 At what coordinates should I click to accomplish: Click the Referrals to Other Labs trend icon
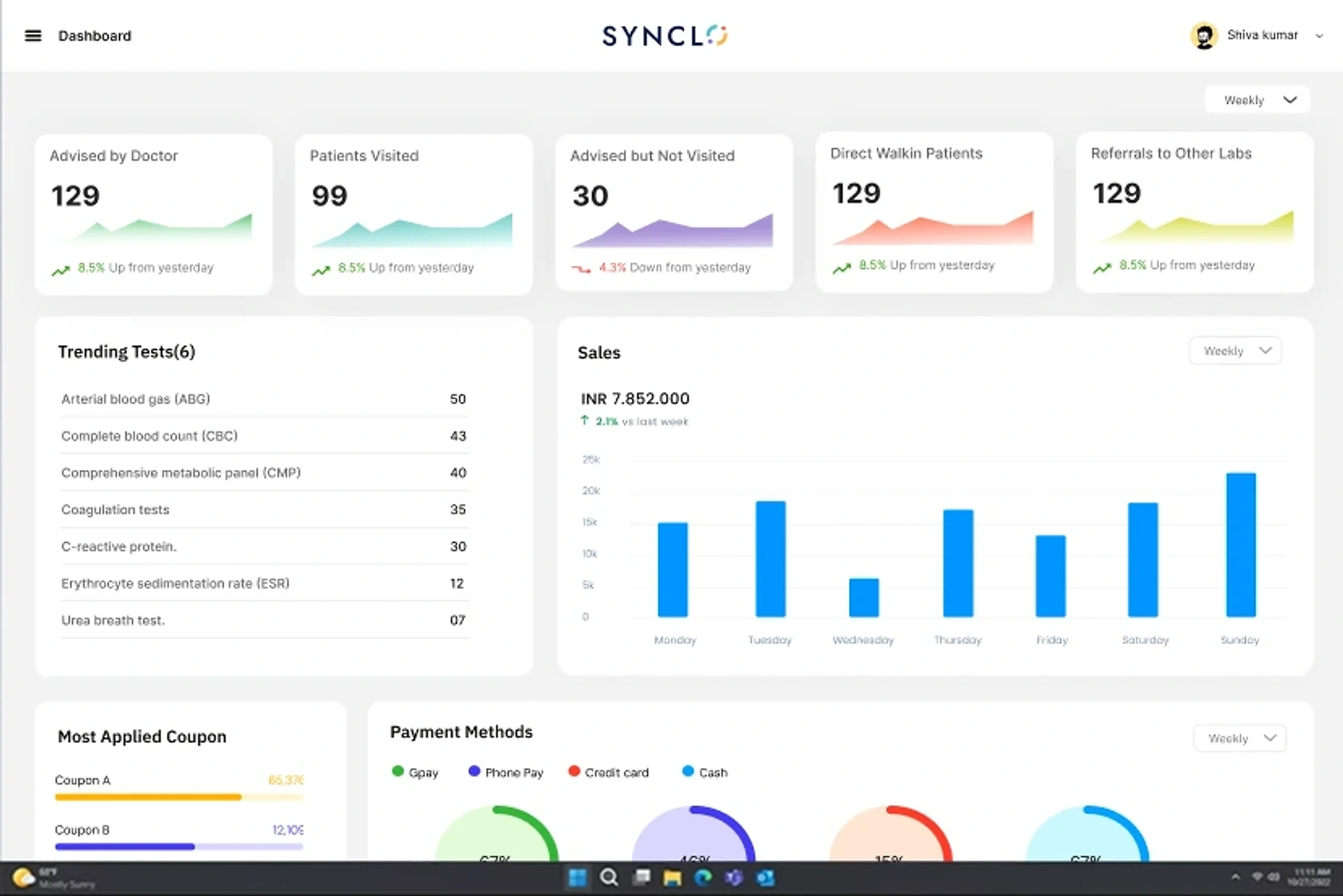(x=1102, y=267)
